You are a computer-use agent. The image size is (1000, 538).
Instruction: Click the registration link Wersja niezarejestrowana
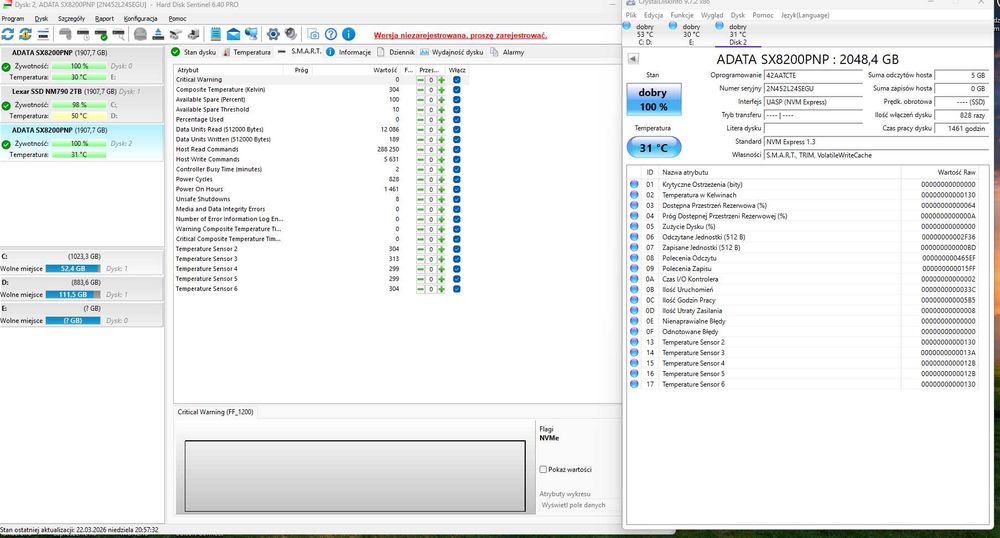(460, 36)
